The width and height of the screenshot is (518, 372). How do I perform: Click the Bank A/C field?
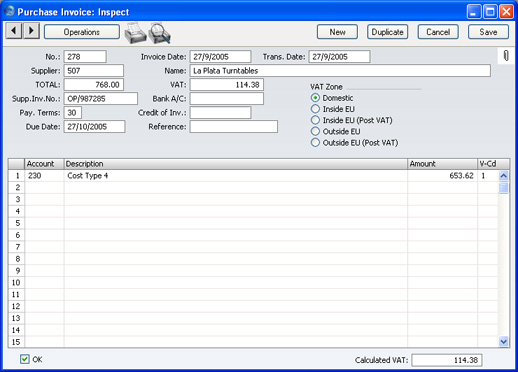[x=227, y=99]
